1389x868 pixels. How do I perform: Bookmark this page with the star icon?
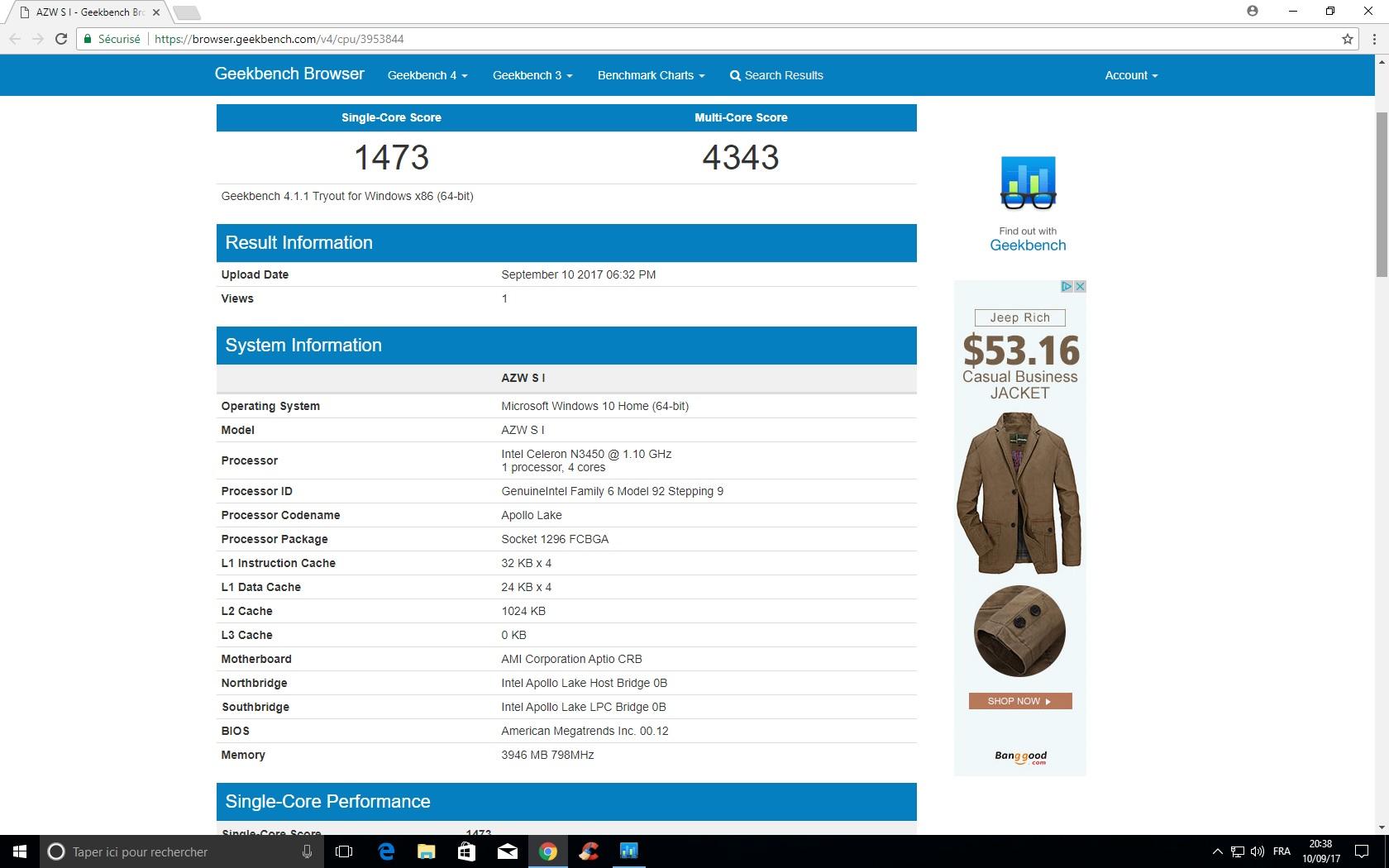tap(1347, 39)
